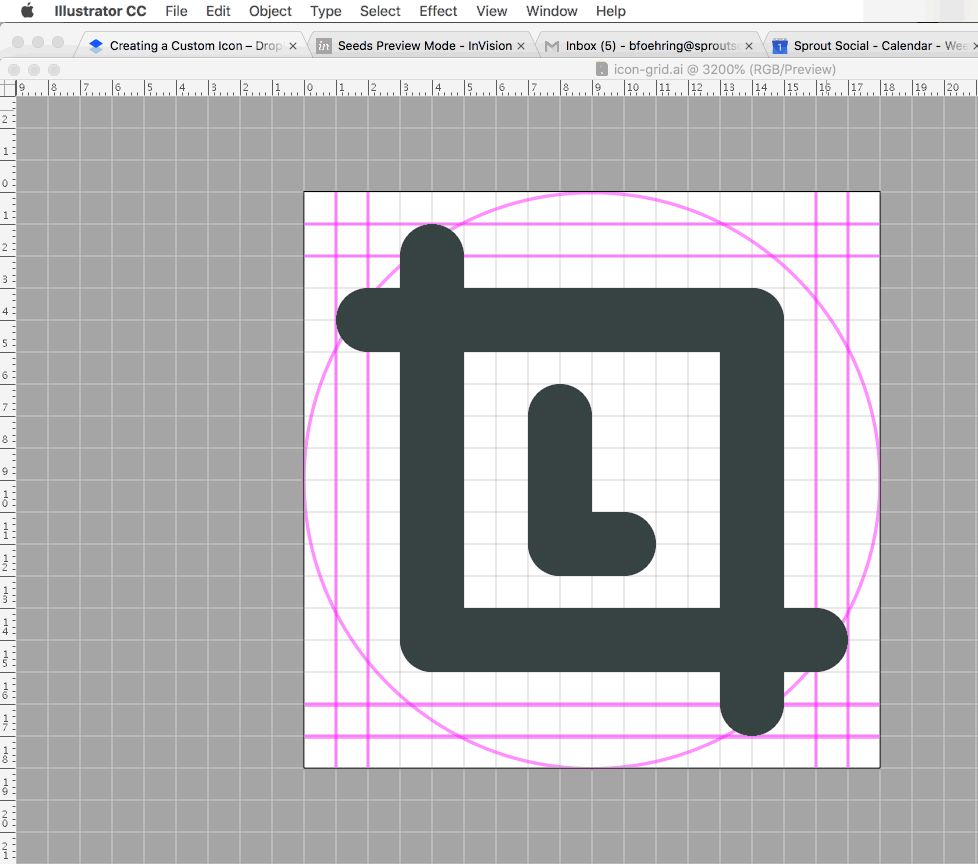Close the Creating a Custom Icon tab
Screen dimensions: 978x864
(x=293, y=45)
